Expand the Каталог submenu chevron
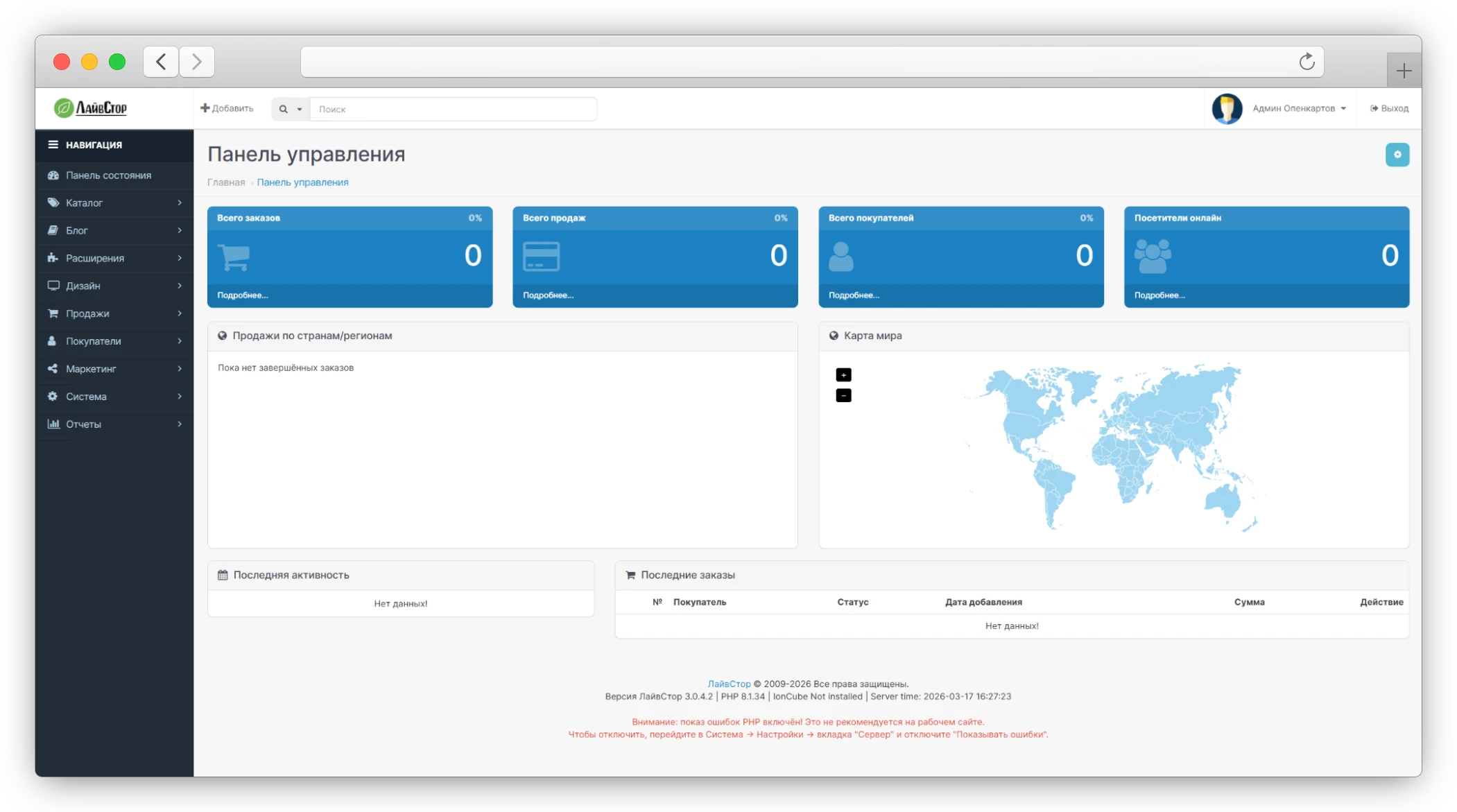This screenshot has height=812, width=1457. point(180,202)
